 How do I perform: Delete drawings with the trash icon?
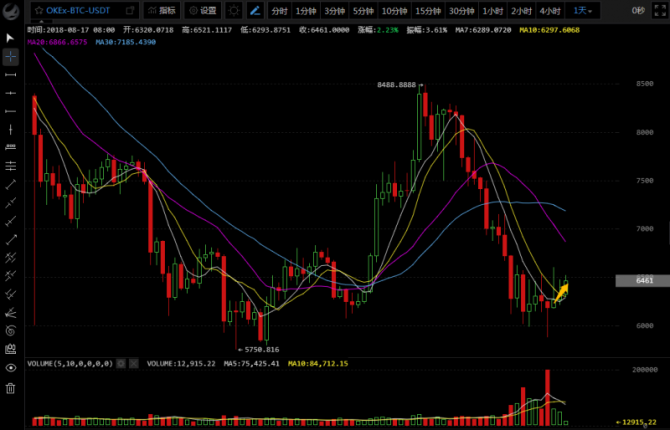[10, 388]
